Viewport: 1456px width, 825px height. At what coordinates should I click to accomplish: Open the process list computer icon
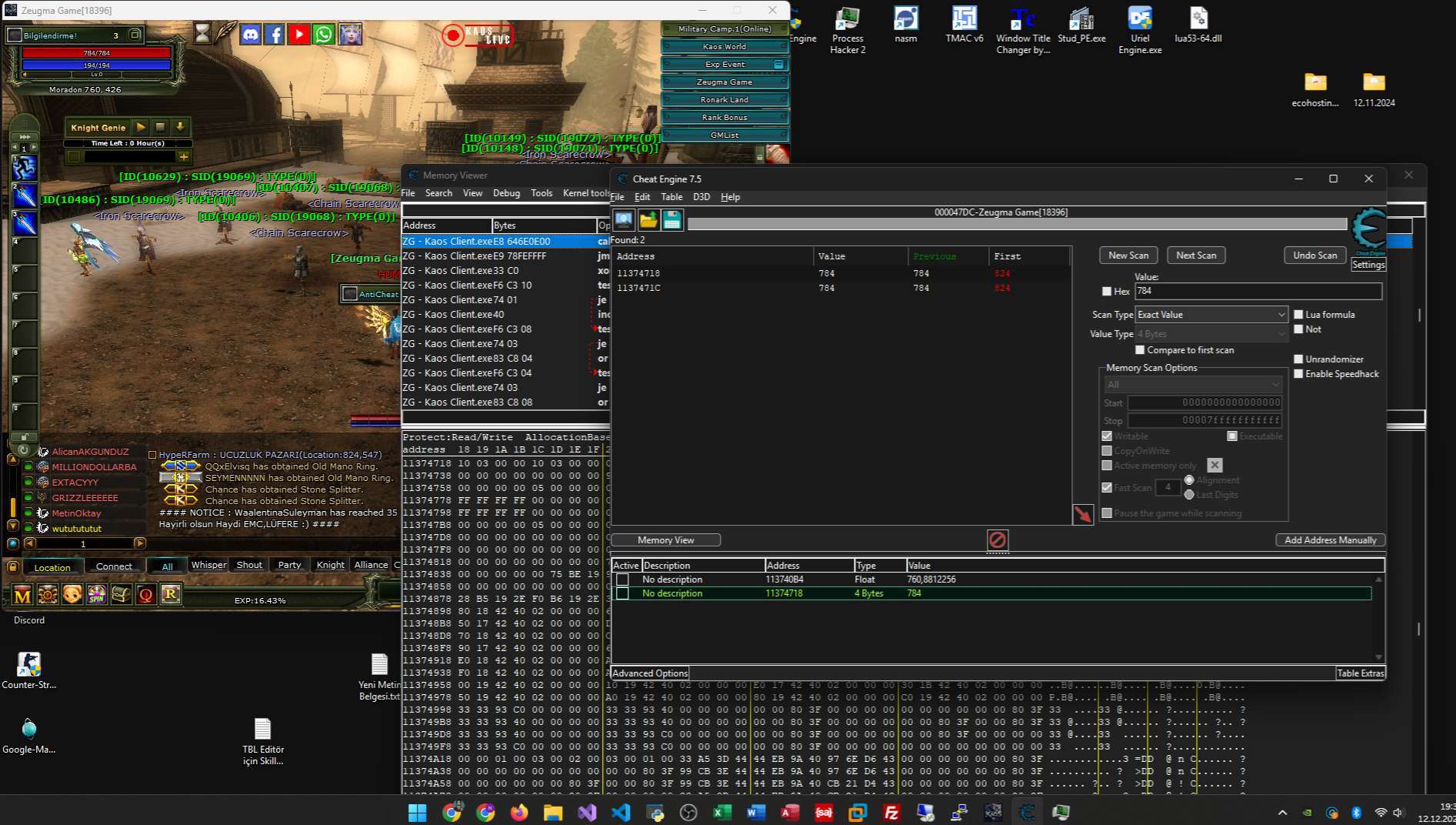(x=624, y=220)
